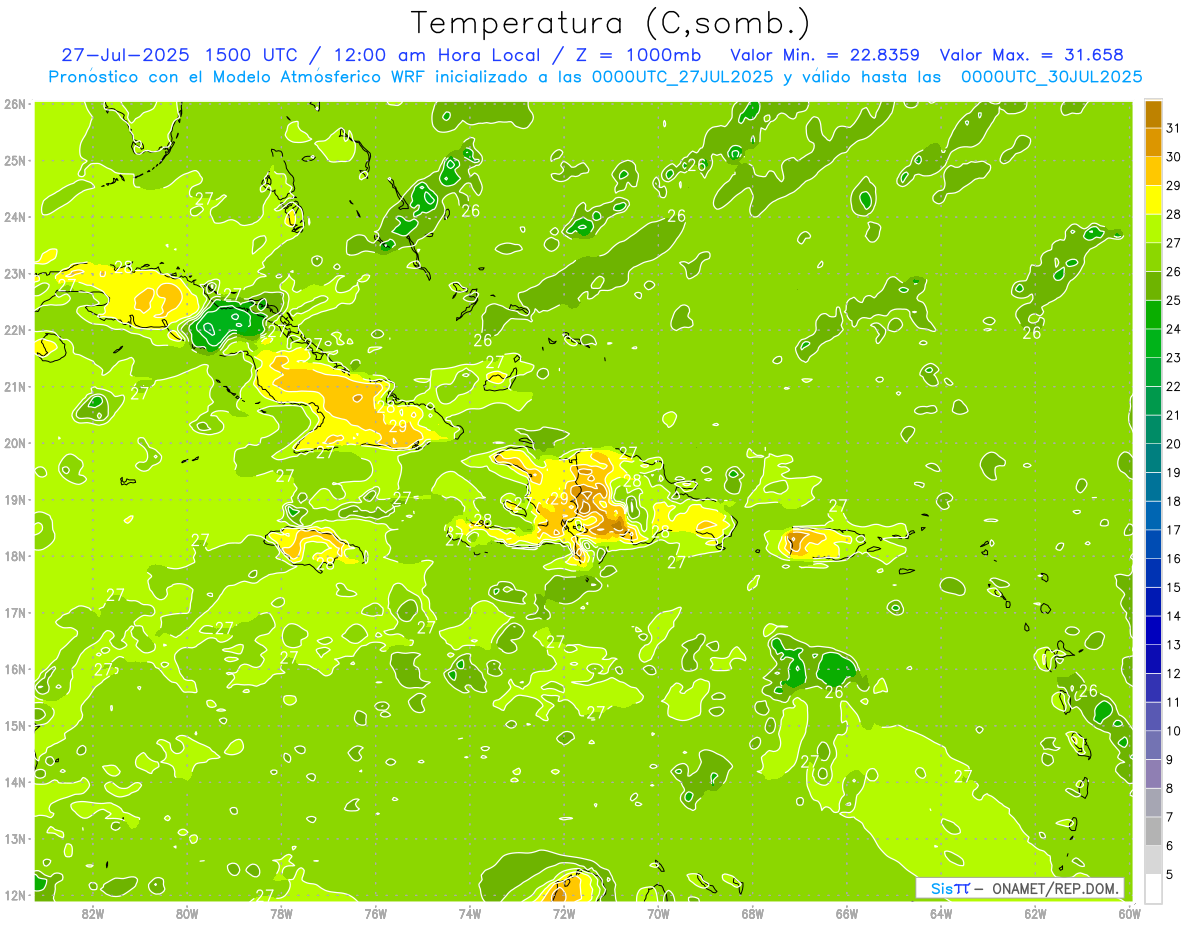
Task: Click the latitude axis label 25N
Action: click(x=14, y=160)
